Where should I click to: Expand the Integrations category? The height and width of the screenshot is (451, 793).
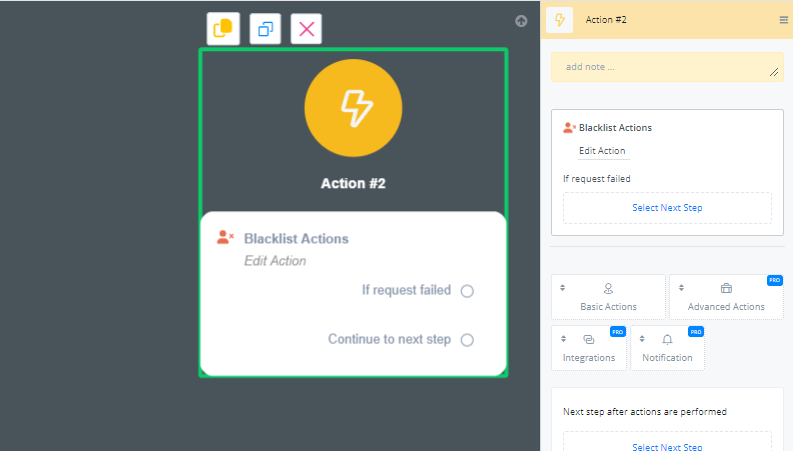[589, 348]
